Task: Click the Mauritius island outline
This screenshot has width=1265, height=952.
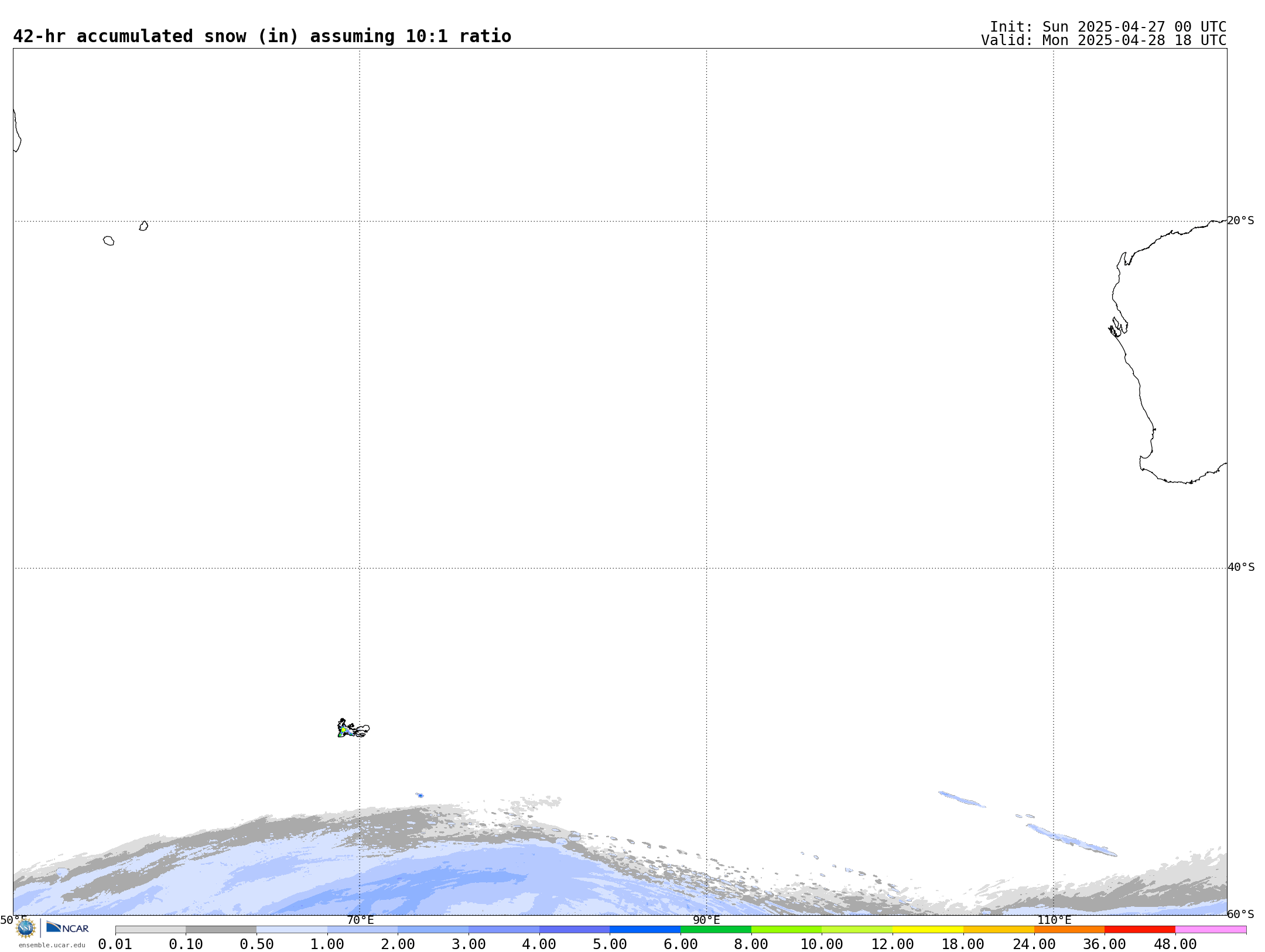Action: pyautogui.click(x=143, y=226)
